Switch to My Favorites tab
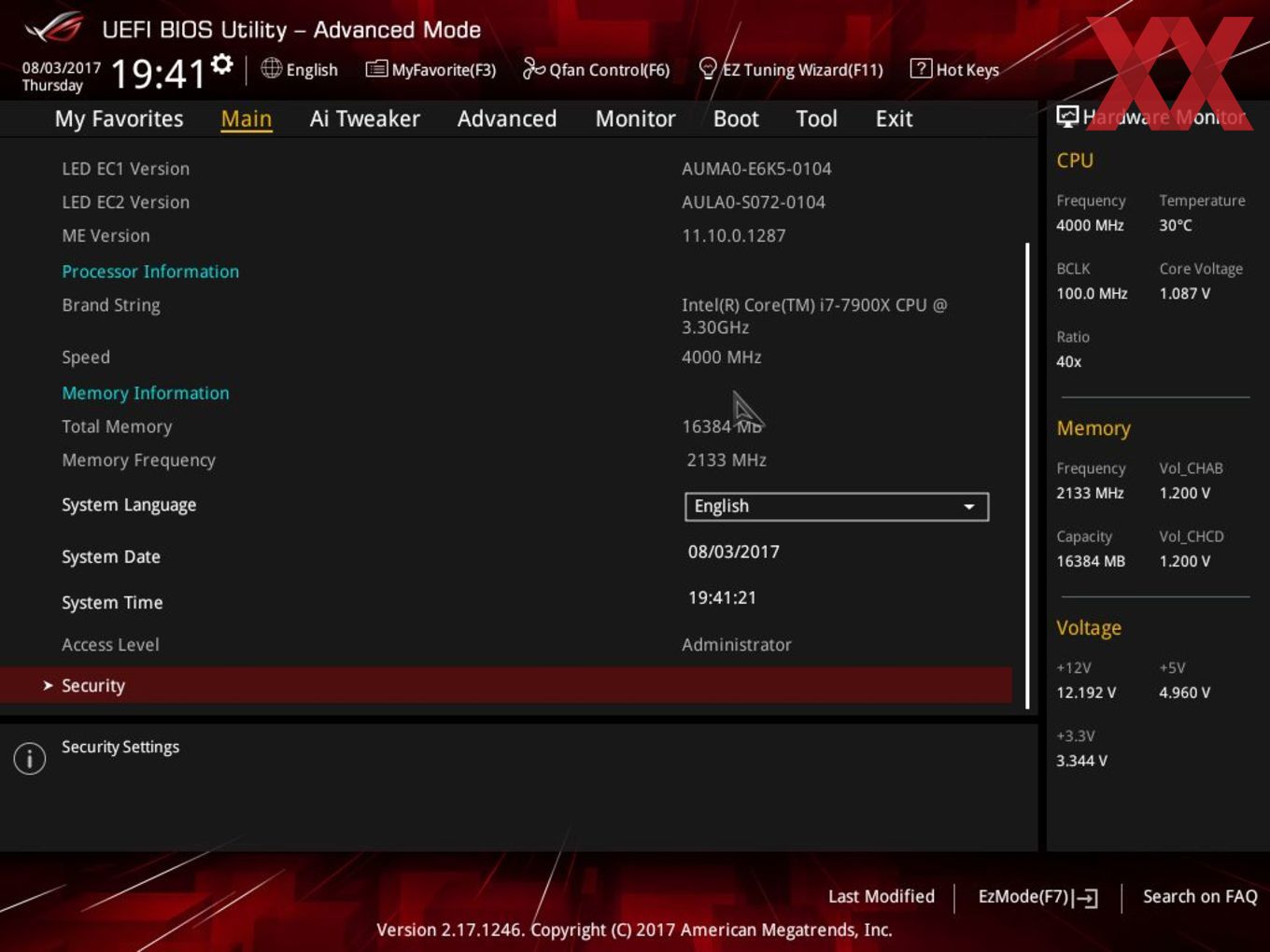 tap(119, 119)
